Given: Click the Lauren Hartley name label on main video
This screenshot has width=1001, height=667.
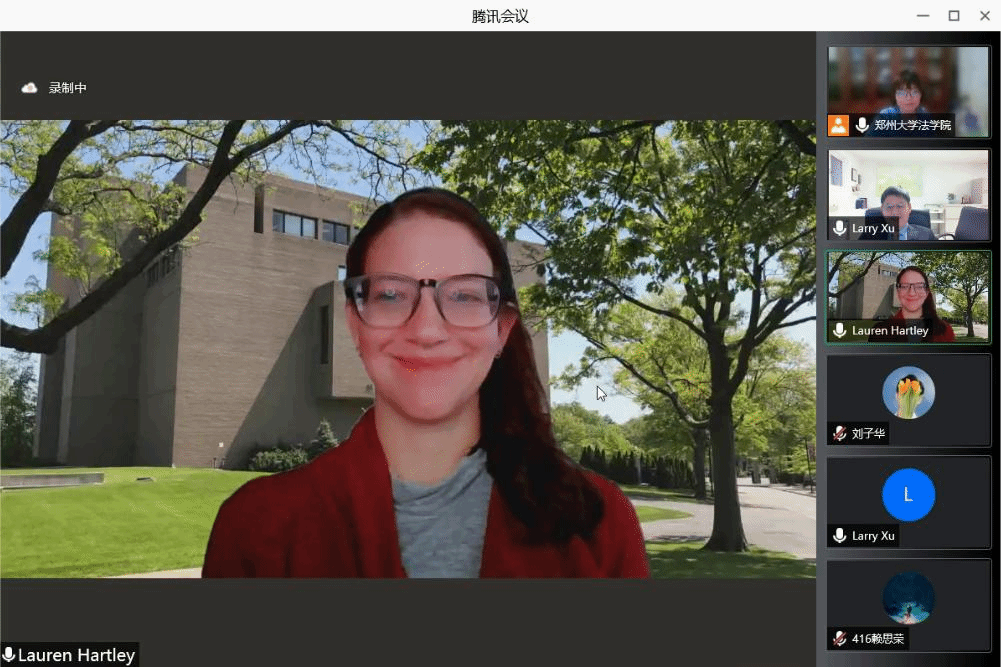Looking at the screenshot, I should click(x=77, y=655).
